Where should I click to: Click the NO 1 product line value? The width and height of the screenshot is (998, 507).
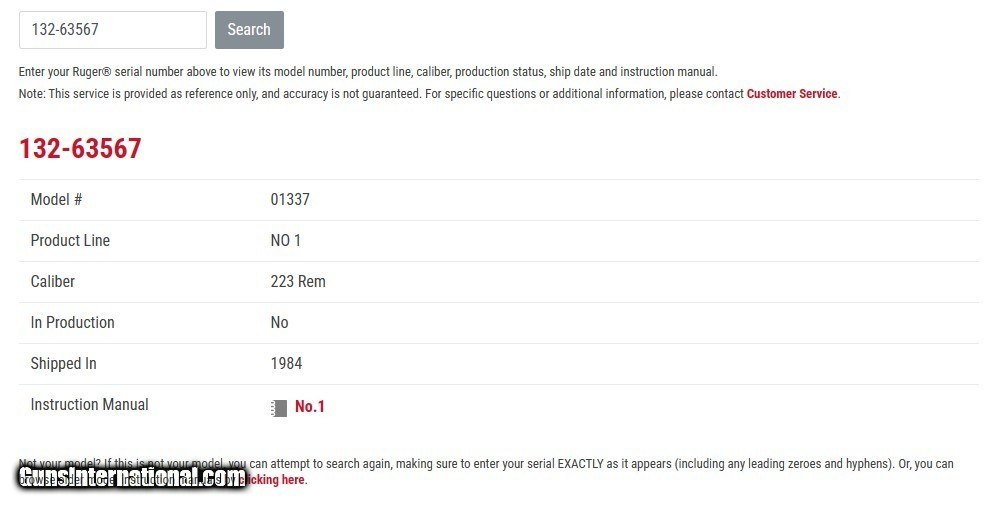(285, 241)
